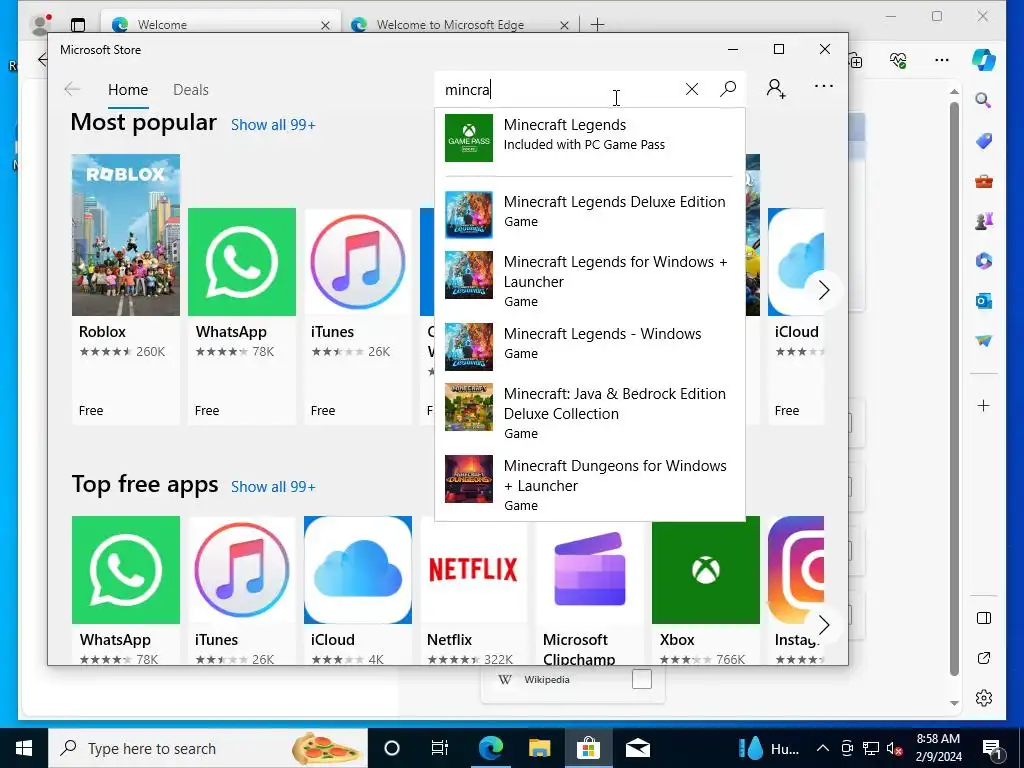Viewport: 1024px width, 768px height.
Task: Open WhatsApp tile in Most popular
Action: (242, 316)
